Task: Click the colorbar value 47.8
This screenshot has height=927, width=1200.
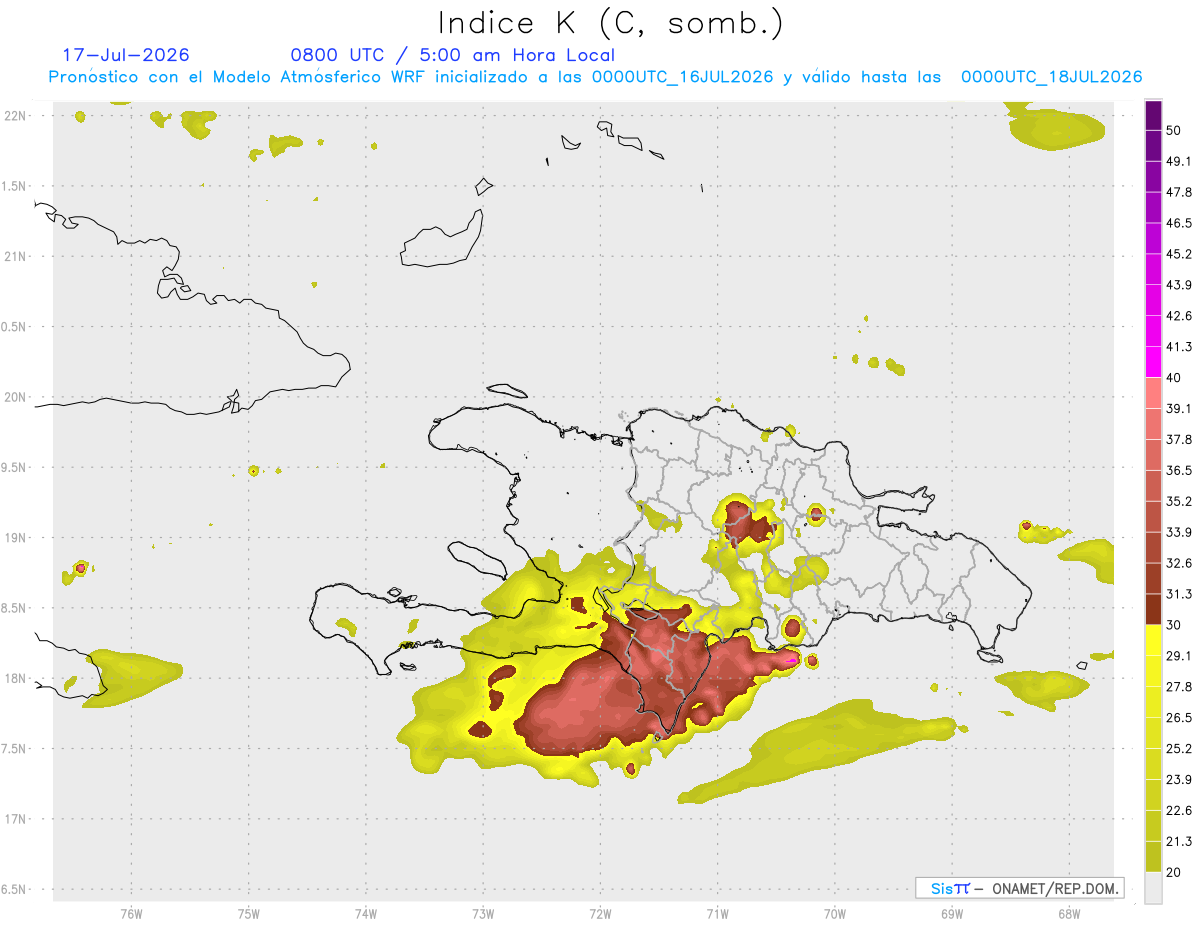Action: click(1179, 192)
